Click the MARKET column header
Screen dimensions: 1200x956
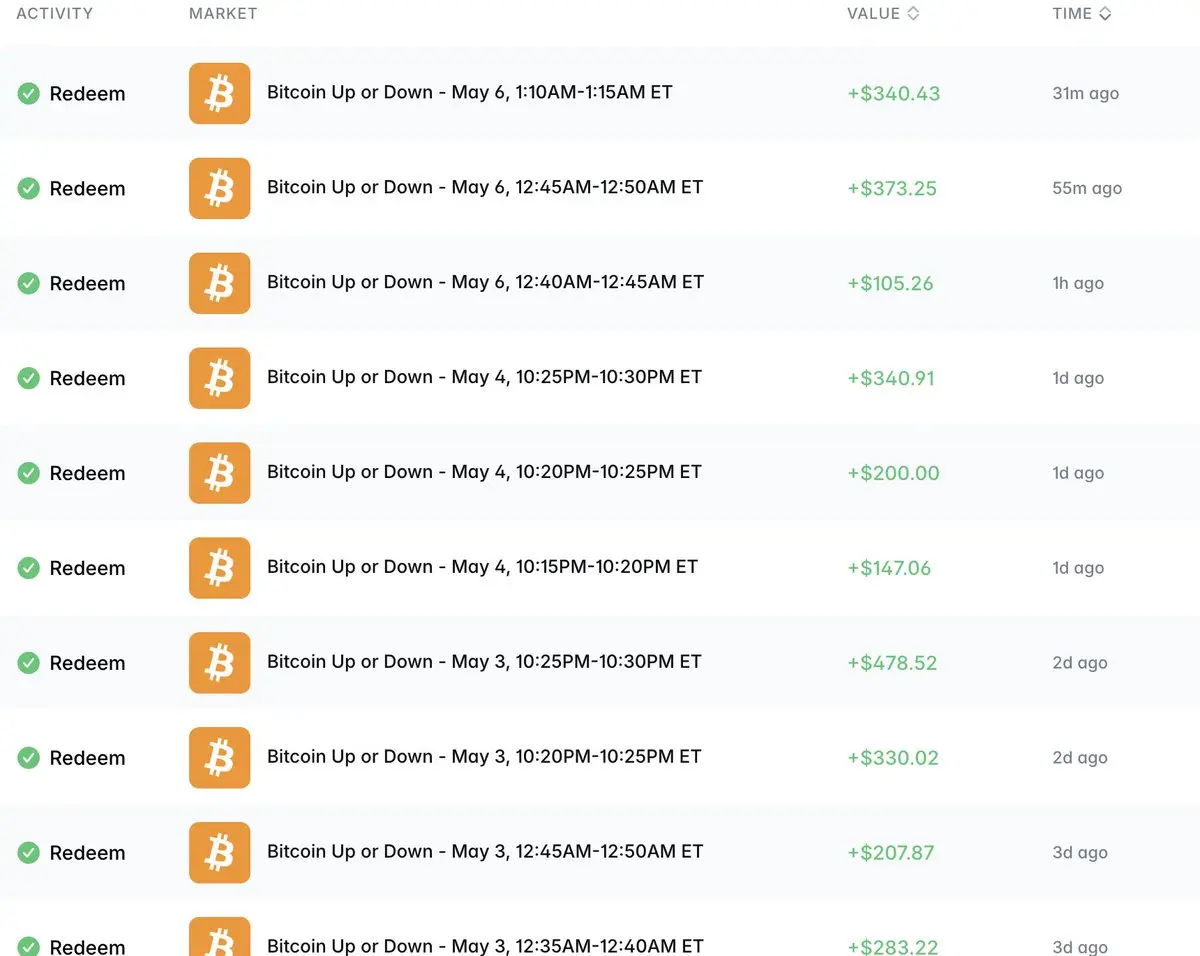click(x=223, y=14)
